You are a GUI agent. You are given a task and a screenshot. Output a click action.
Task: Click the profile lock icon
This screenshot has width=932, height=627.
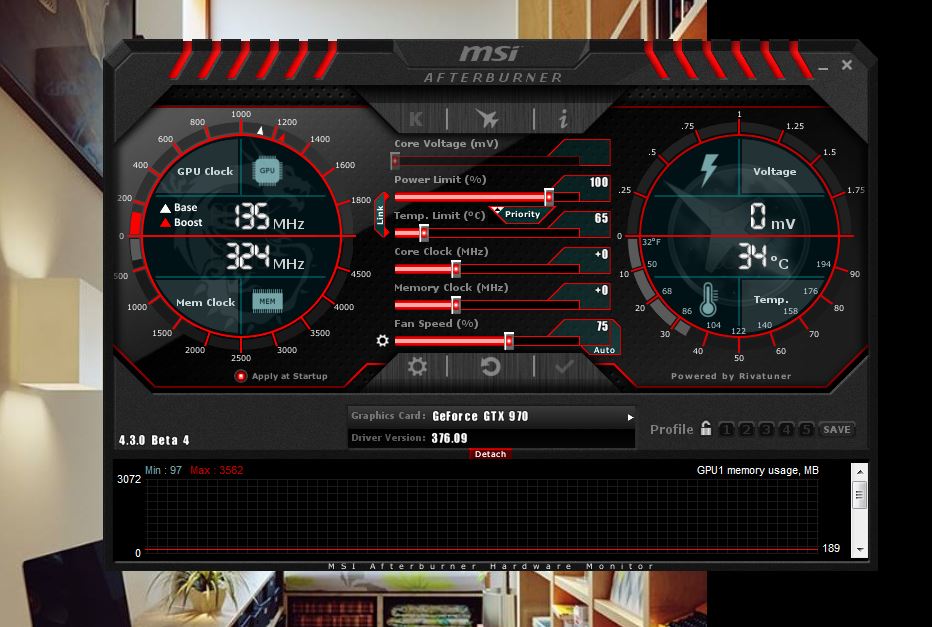(x=706, y=429)
